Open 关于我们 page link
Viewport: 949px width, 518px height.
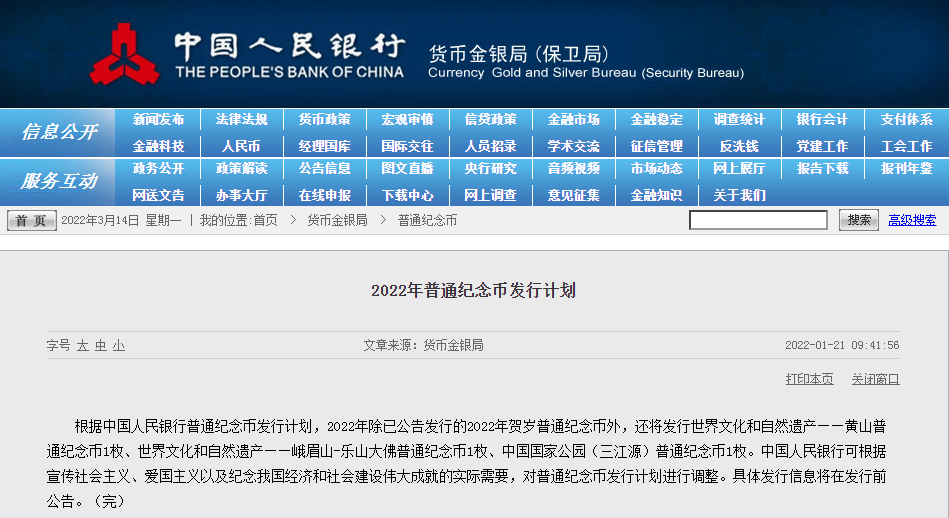pos(739,195)
